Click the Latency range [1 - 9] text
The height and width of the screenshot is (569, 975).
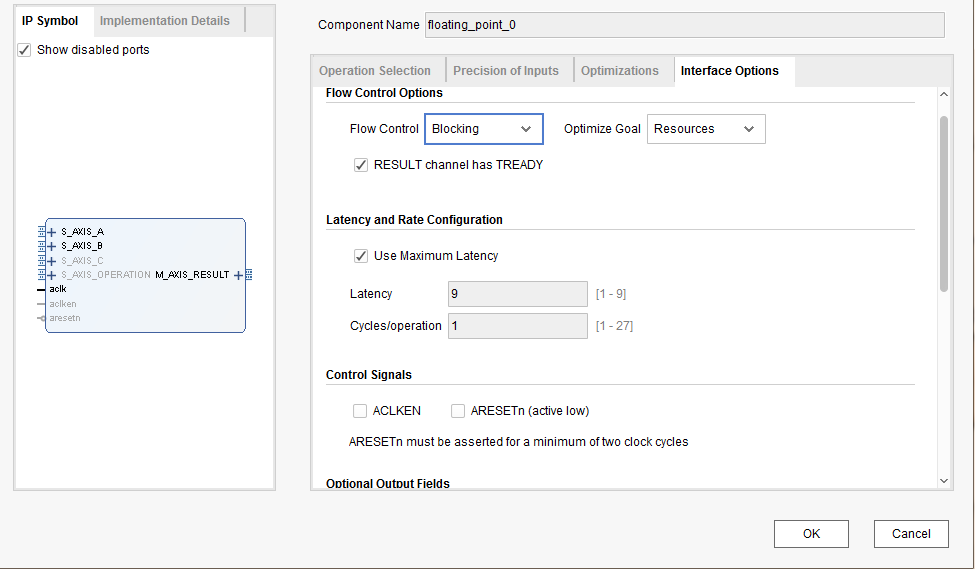point(611,294)
